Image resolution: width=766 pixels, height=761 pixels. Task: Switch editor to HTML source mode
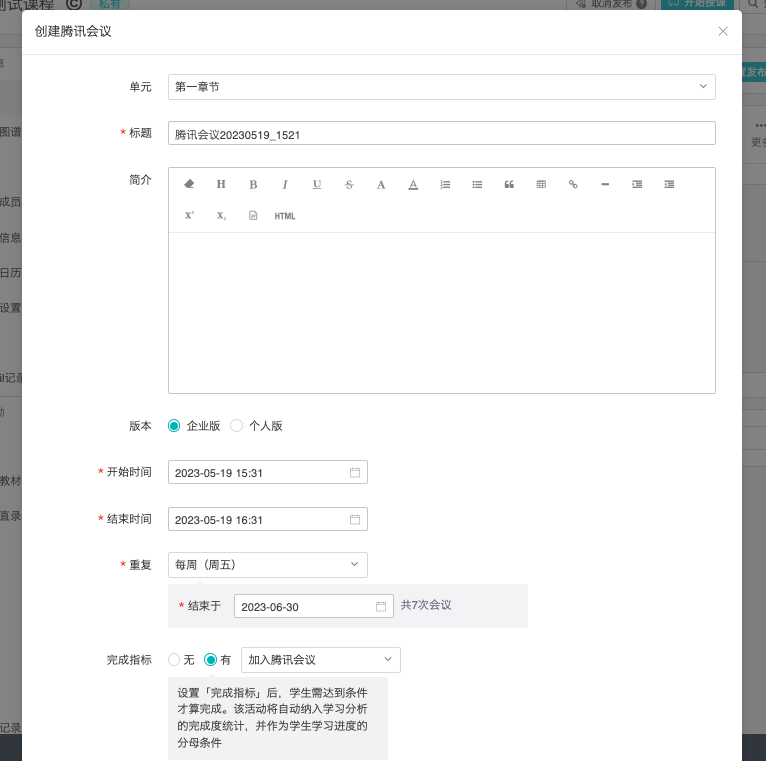click(x=285, y=216)
